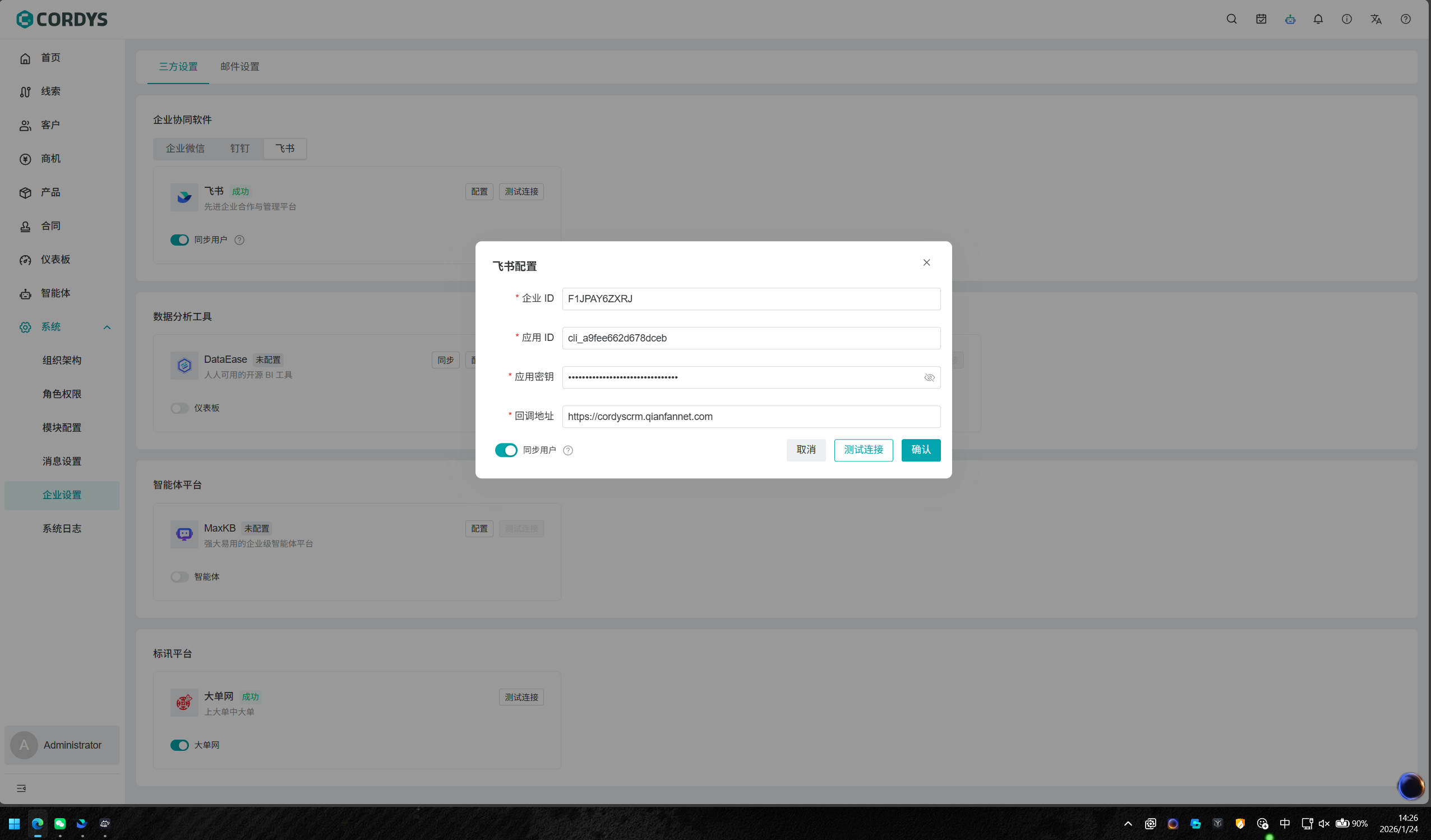Collapse the sidebar using bottom-left icon

pyautogui.click(x=21, y=788)
